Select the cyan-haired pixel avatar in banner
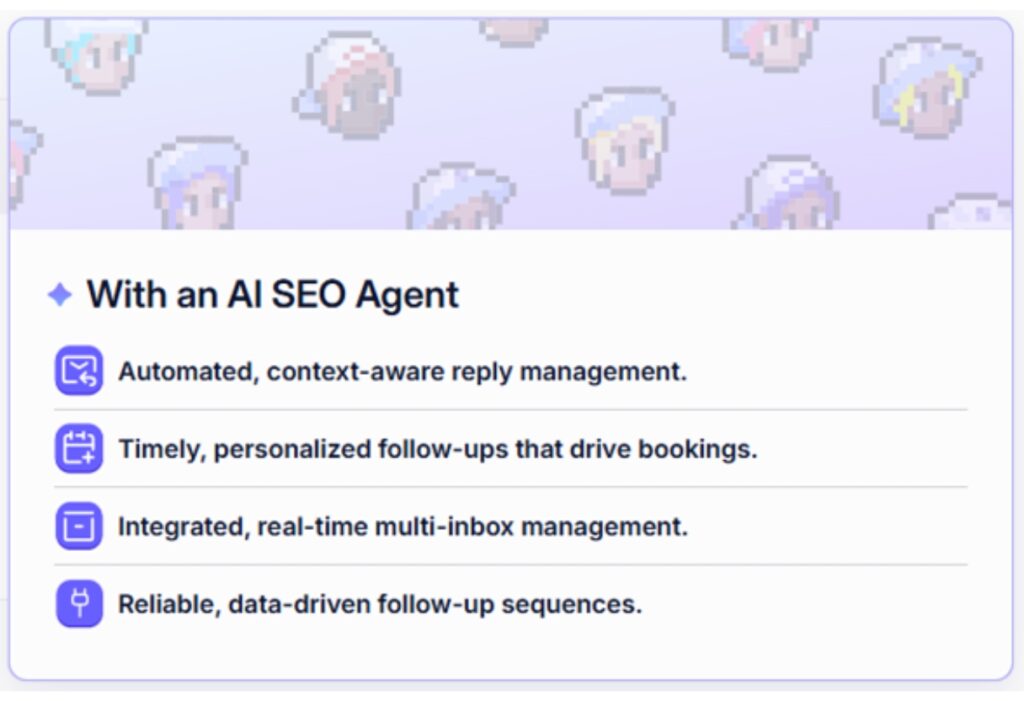 (93, 52)
